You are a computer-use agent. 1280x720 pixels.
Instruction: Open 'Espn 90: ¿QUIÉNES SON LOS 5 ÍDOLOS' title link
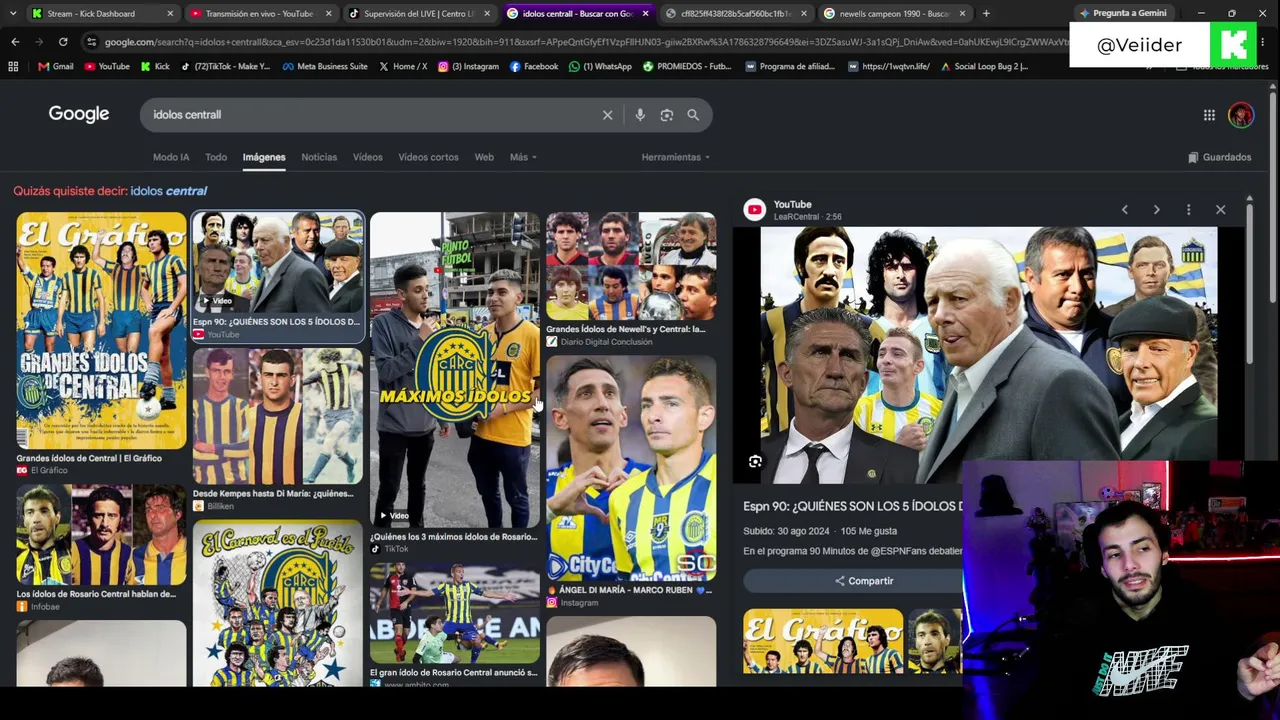[852, 507]
